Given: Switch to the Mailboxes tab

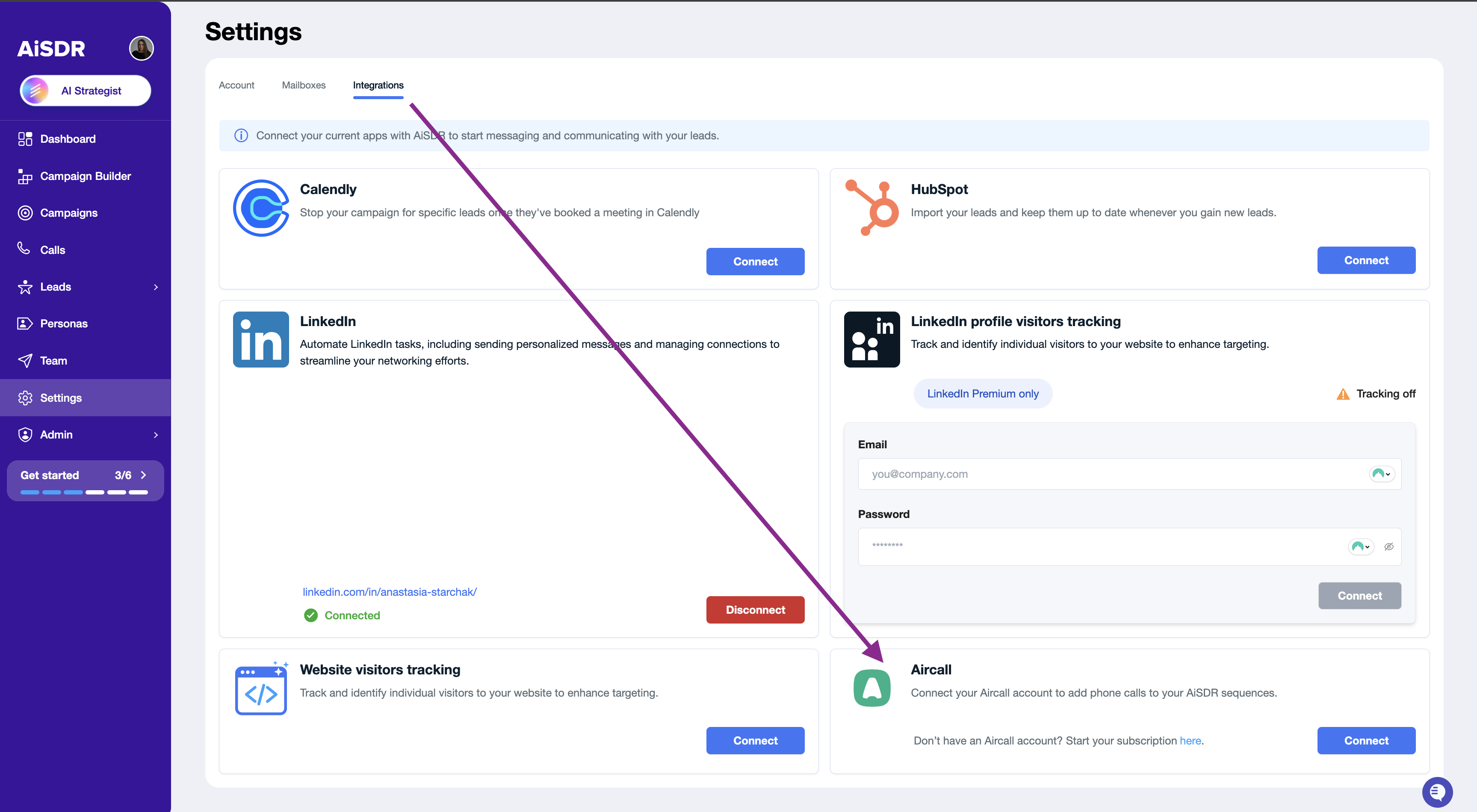Looking at the screenshot, I should (x=303, y=85).
